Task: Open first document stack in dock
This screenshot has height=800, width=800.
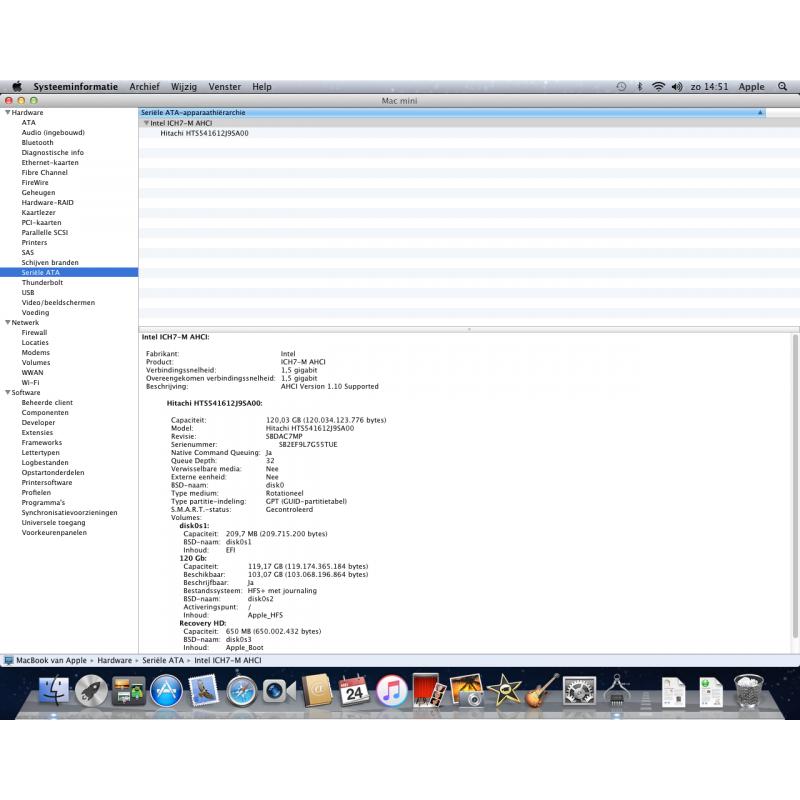Action: (673, 692)
